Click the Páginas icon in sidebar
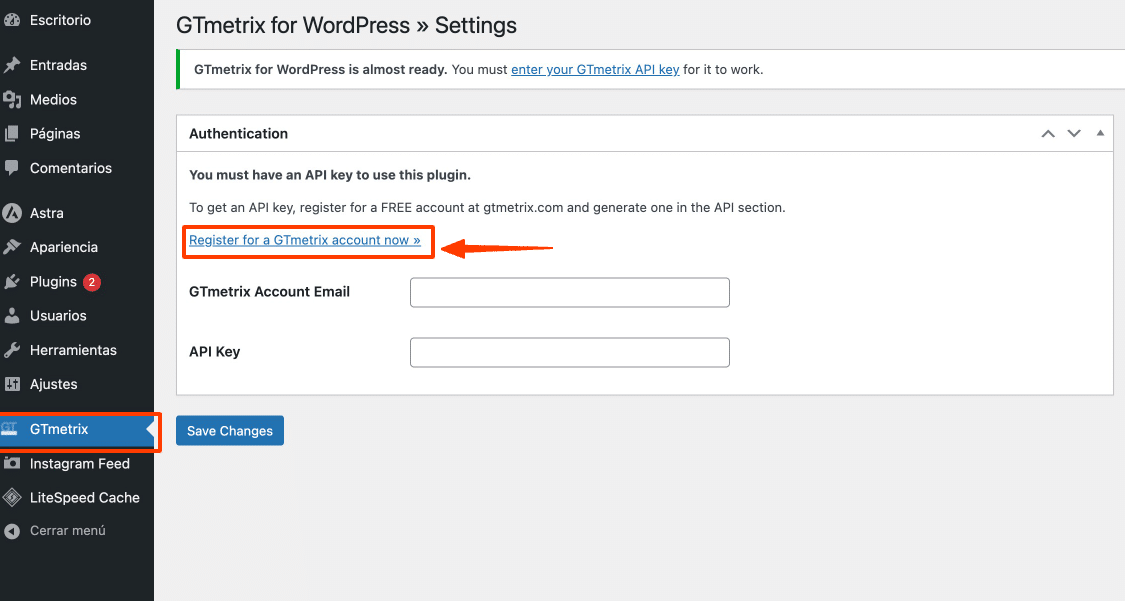1125x601 pixels. pyautogui.click(x=11, y=133)
